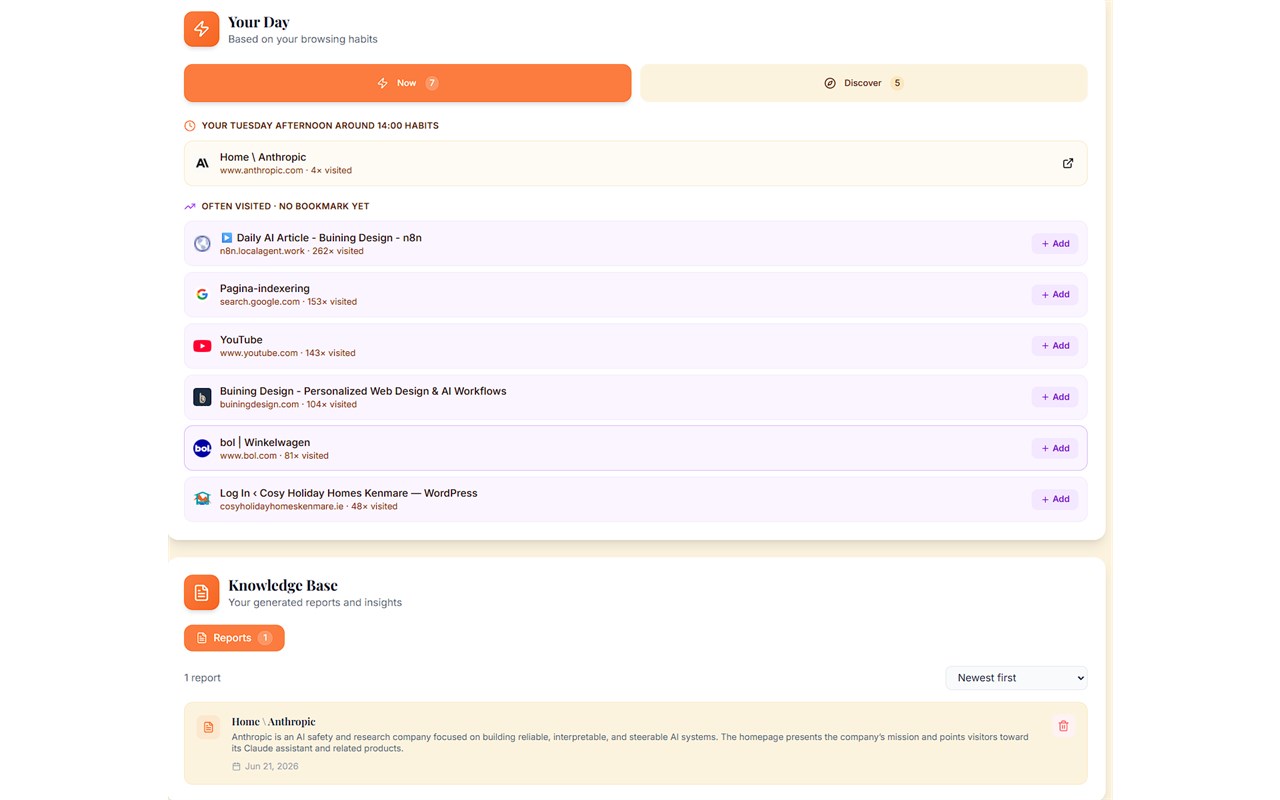The height and width of the screenshot is (800, 1280).
Task: Click the Your Day lightning icon
Action: 201,29
